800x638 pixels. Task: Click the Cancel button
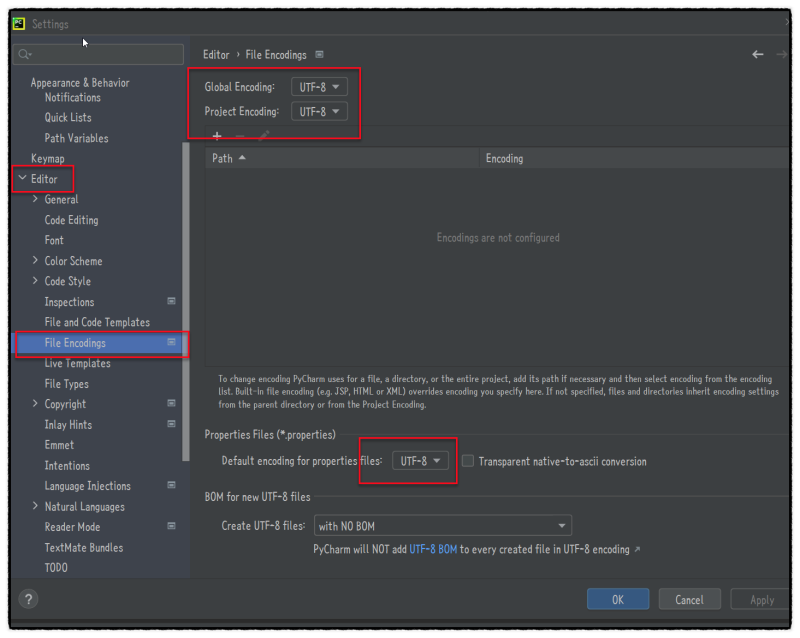tap(689, 599)
